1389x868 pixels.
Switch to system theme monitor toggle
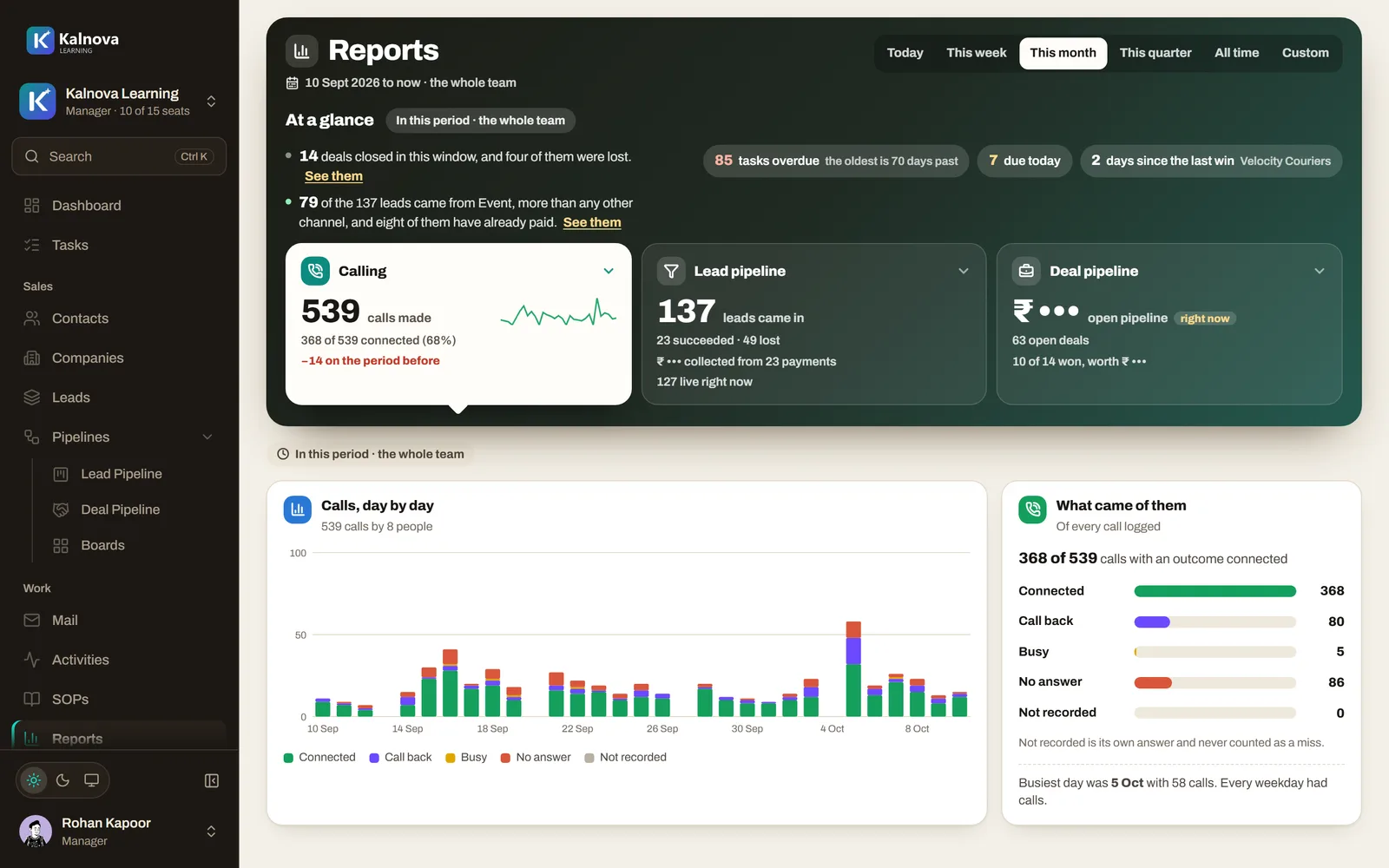[x=91, y=780]
